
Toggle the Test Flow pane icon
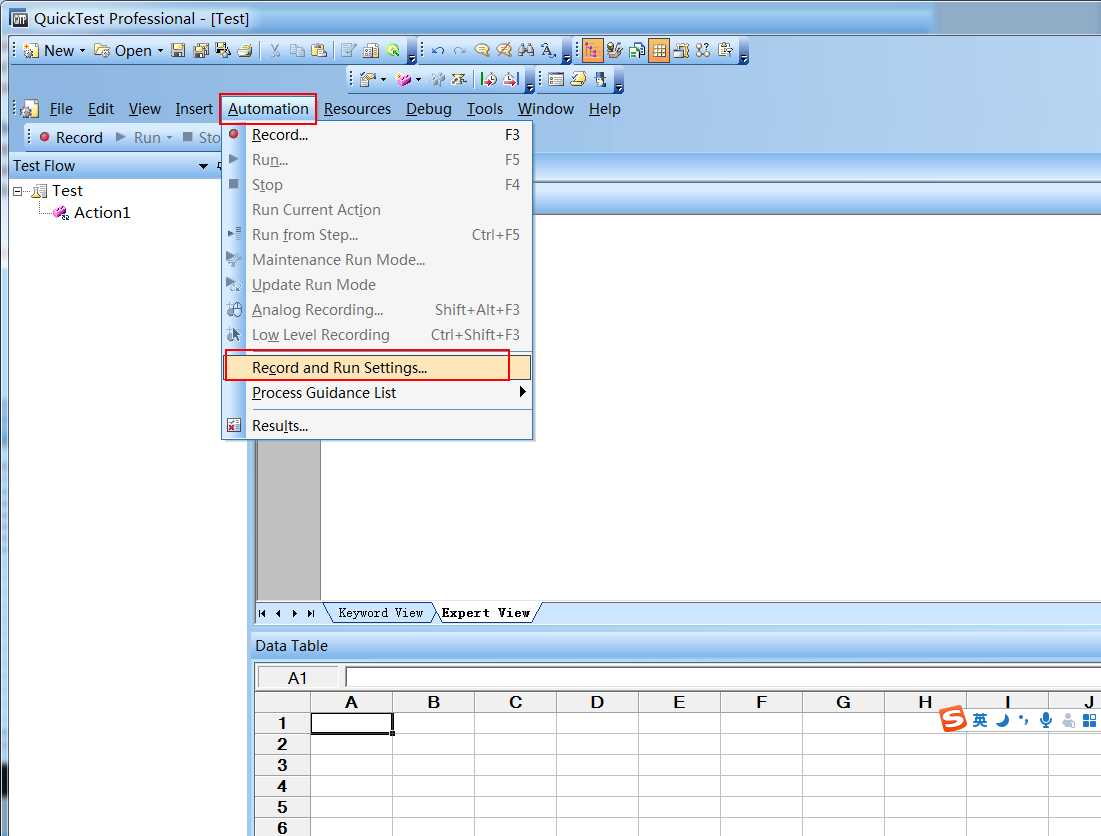click(x=592, y=51)
